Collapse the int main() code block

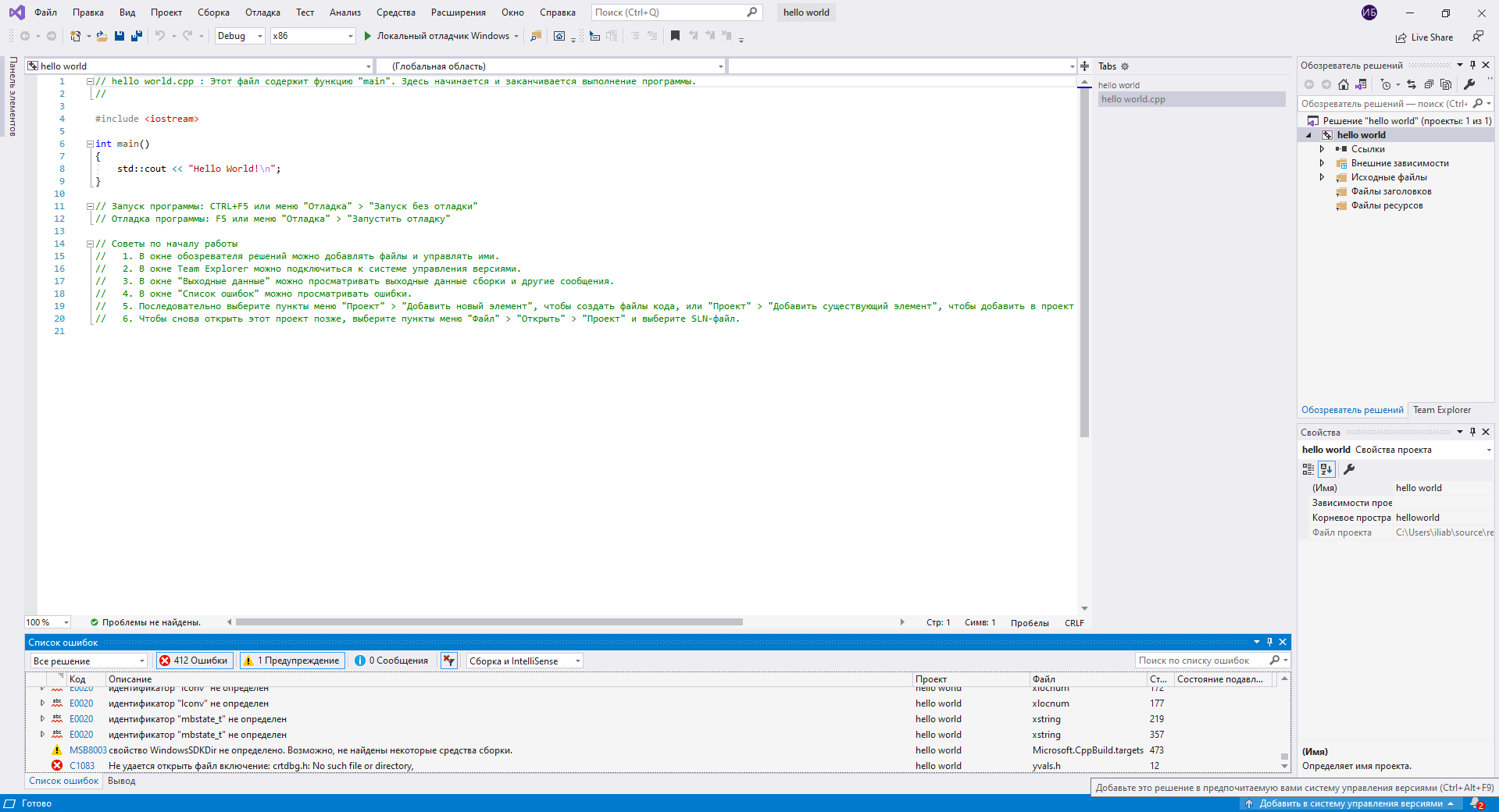(90, 144)
